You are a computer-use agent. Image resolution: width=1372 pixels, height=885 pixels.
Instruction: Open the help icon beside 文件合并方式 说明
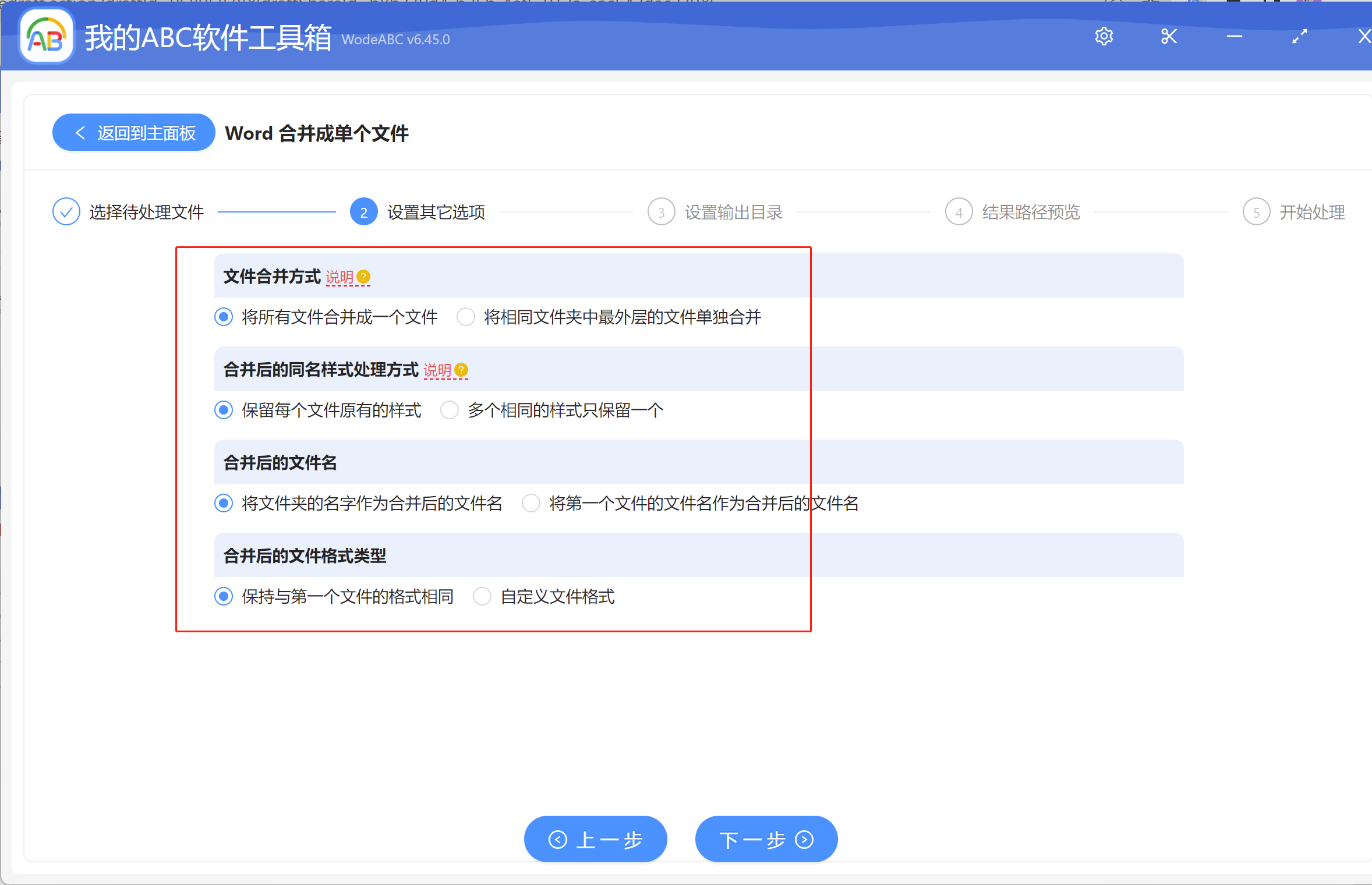364,278
